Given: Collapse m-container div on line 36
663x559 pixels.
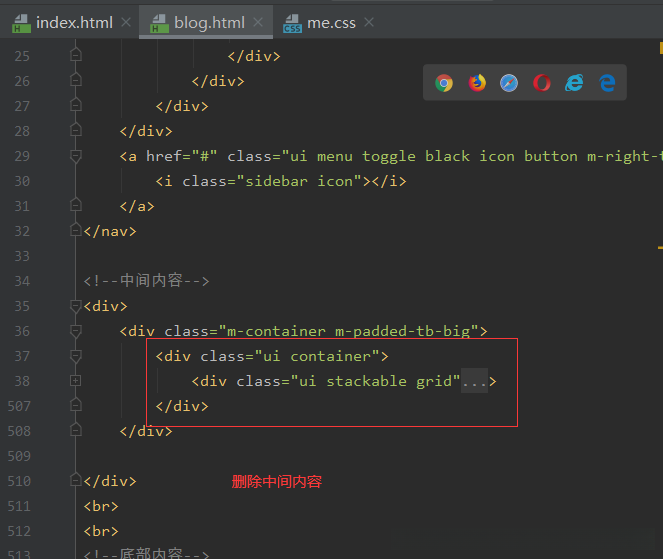Looking at the screenshot, I should [76, 331].
